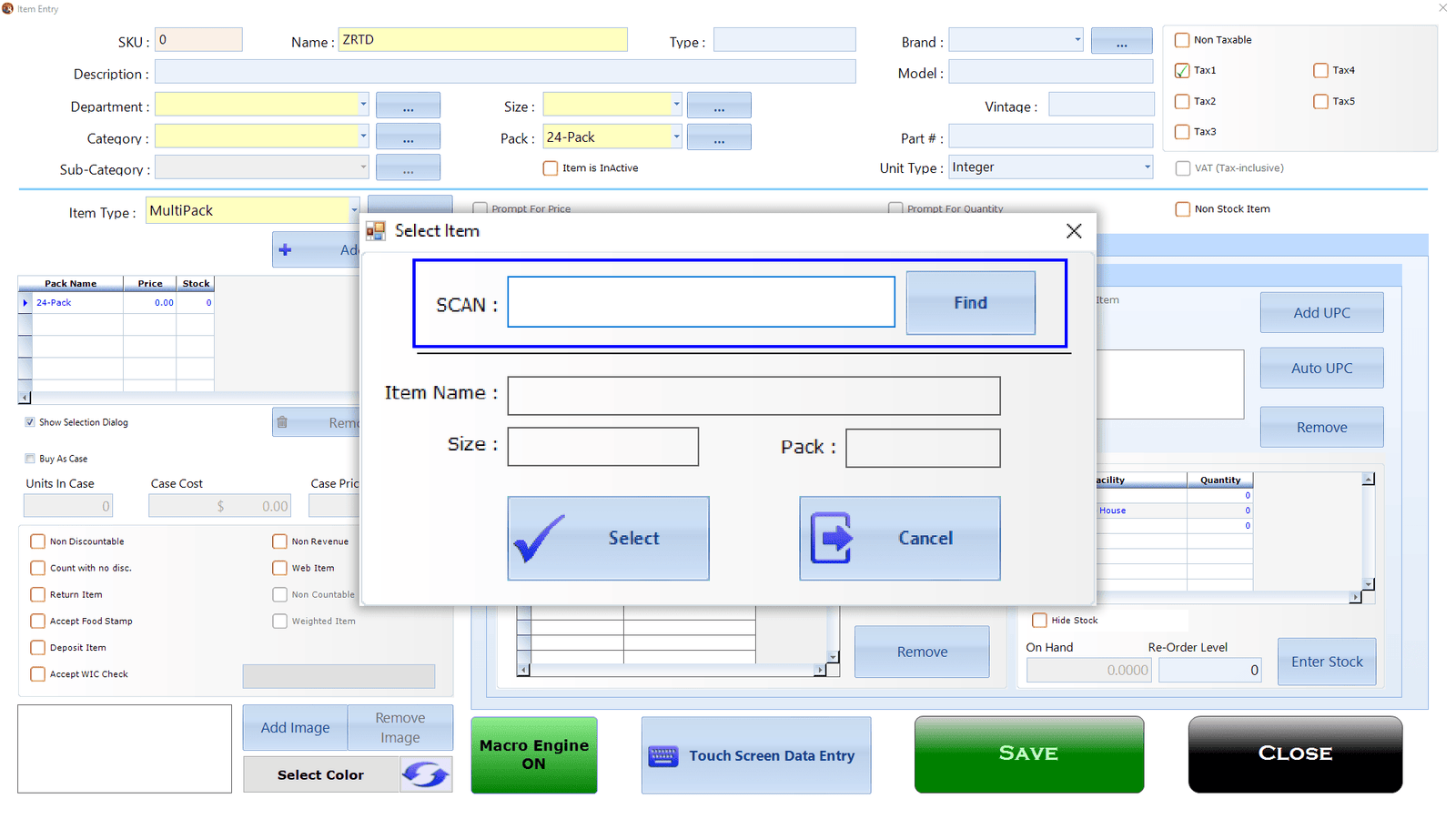Click the Item Name field in dialog
Screen dimensions: 1456x819
[x=753, y=396]
